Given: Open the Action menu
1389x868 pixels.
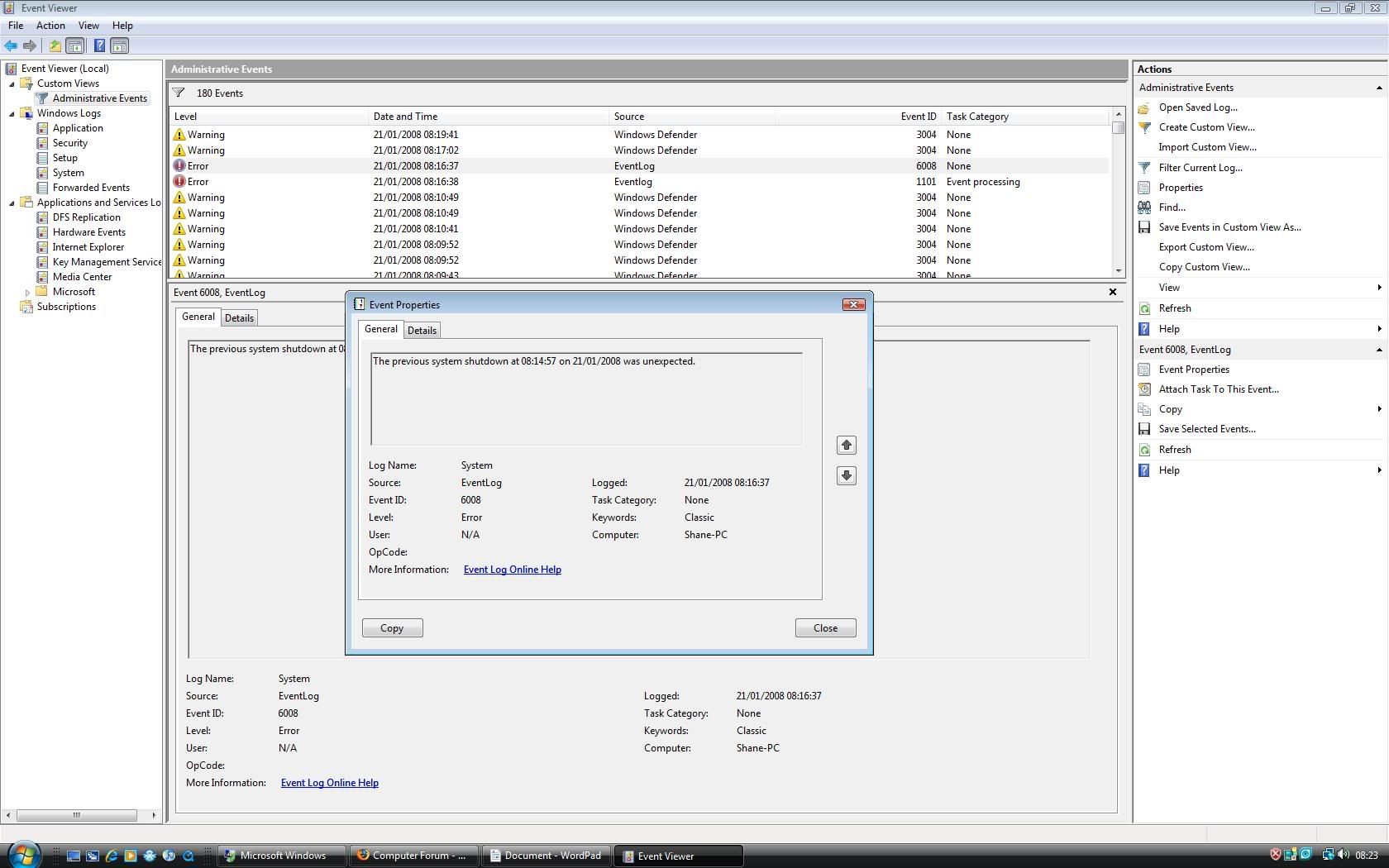Looking at the screenshot, I should 50,26.
